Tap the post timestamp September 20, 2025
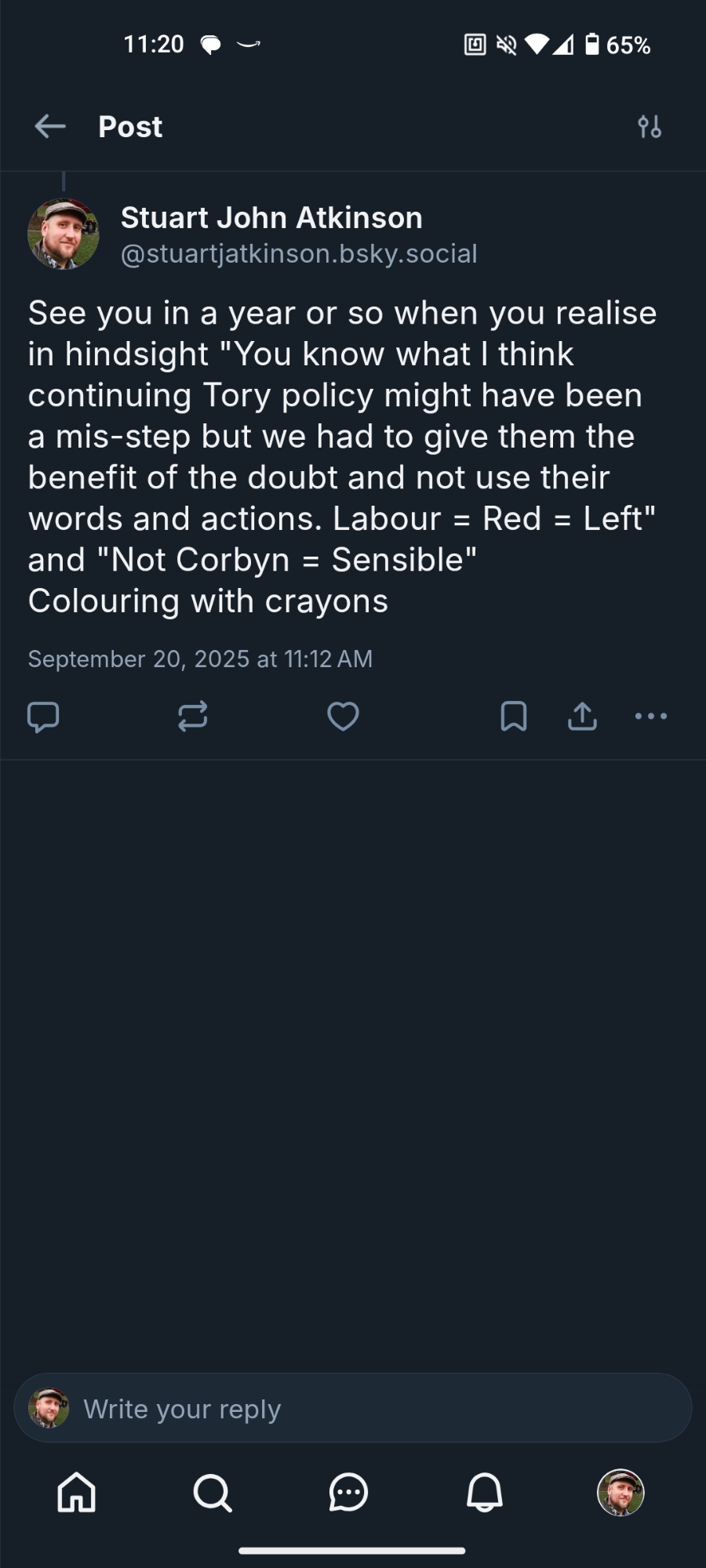706x1568 pixels. click(x=200, y=659)
